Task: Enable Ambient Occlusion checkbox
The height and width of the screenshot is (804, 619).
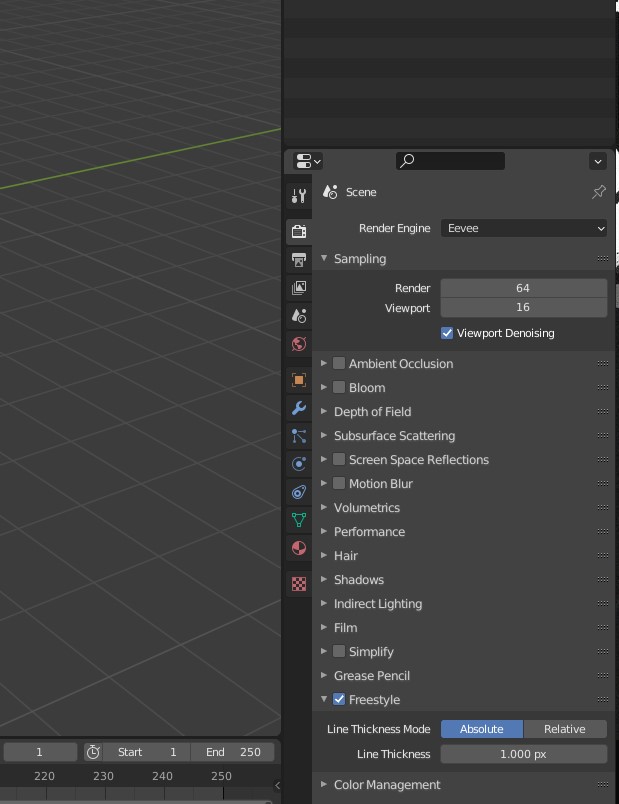Action: pyautogui.click(x=338, y=364)
